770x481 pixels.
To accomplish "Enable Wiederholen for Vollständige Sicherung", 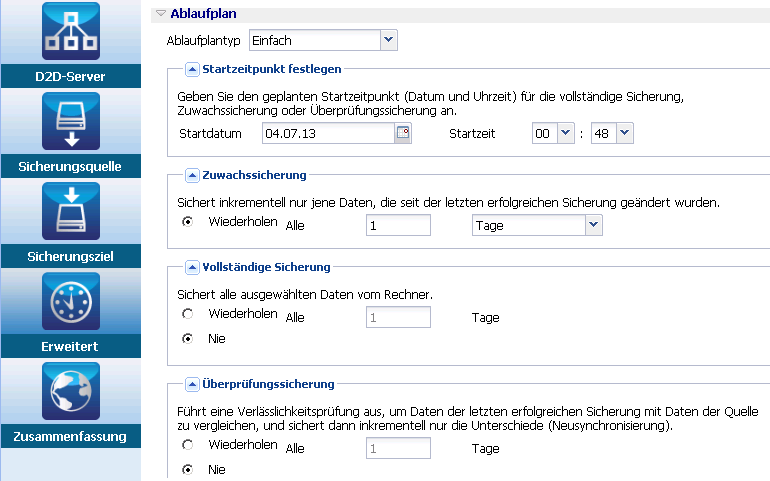I will pos(187,314).
